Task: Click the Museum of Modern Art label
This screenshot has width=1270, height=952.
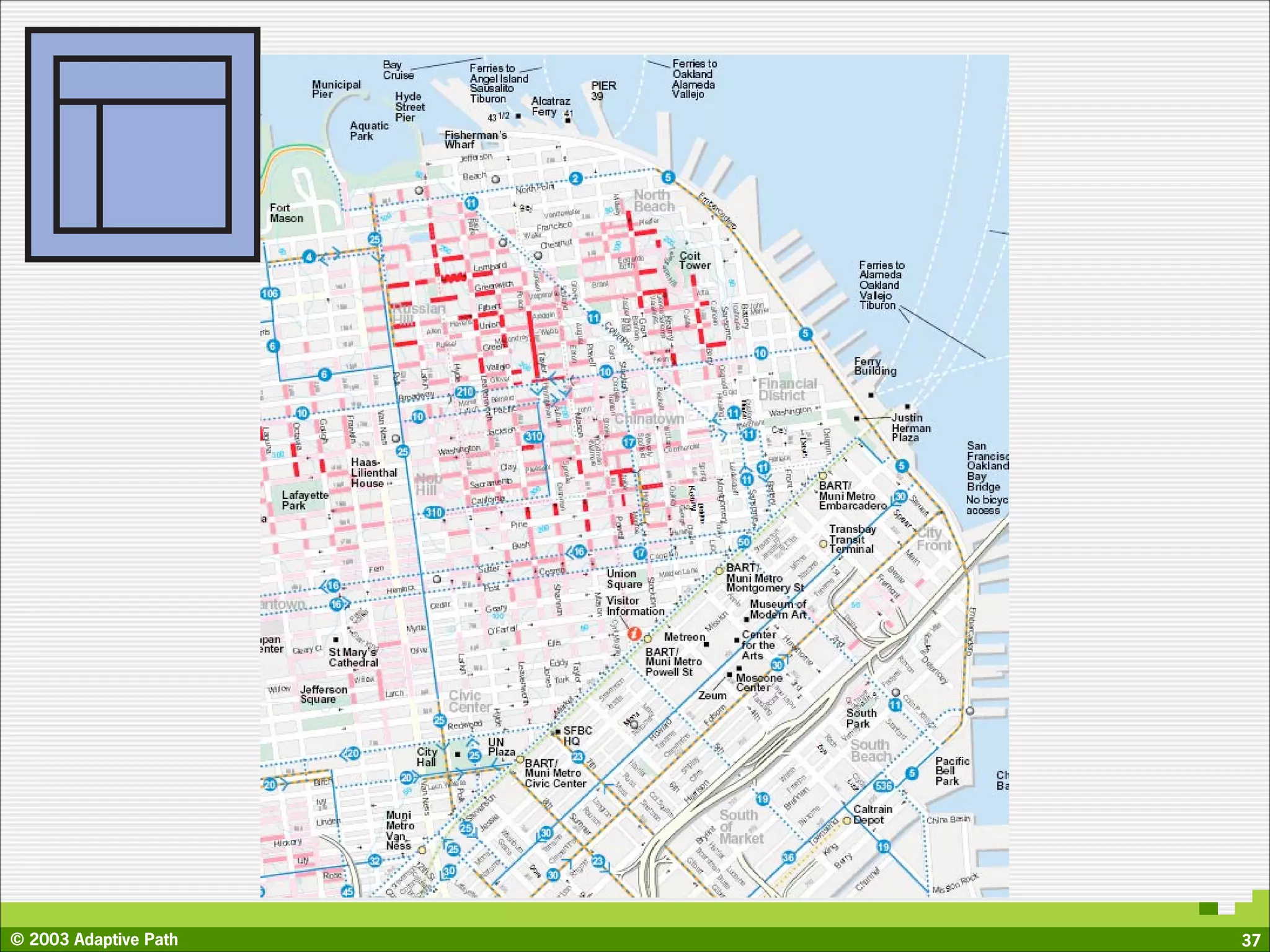Action: pos(778,609)
